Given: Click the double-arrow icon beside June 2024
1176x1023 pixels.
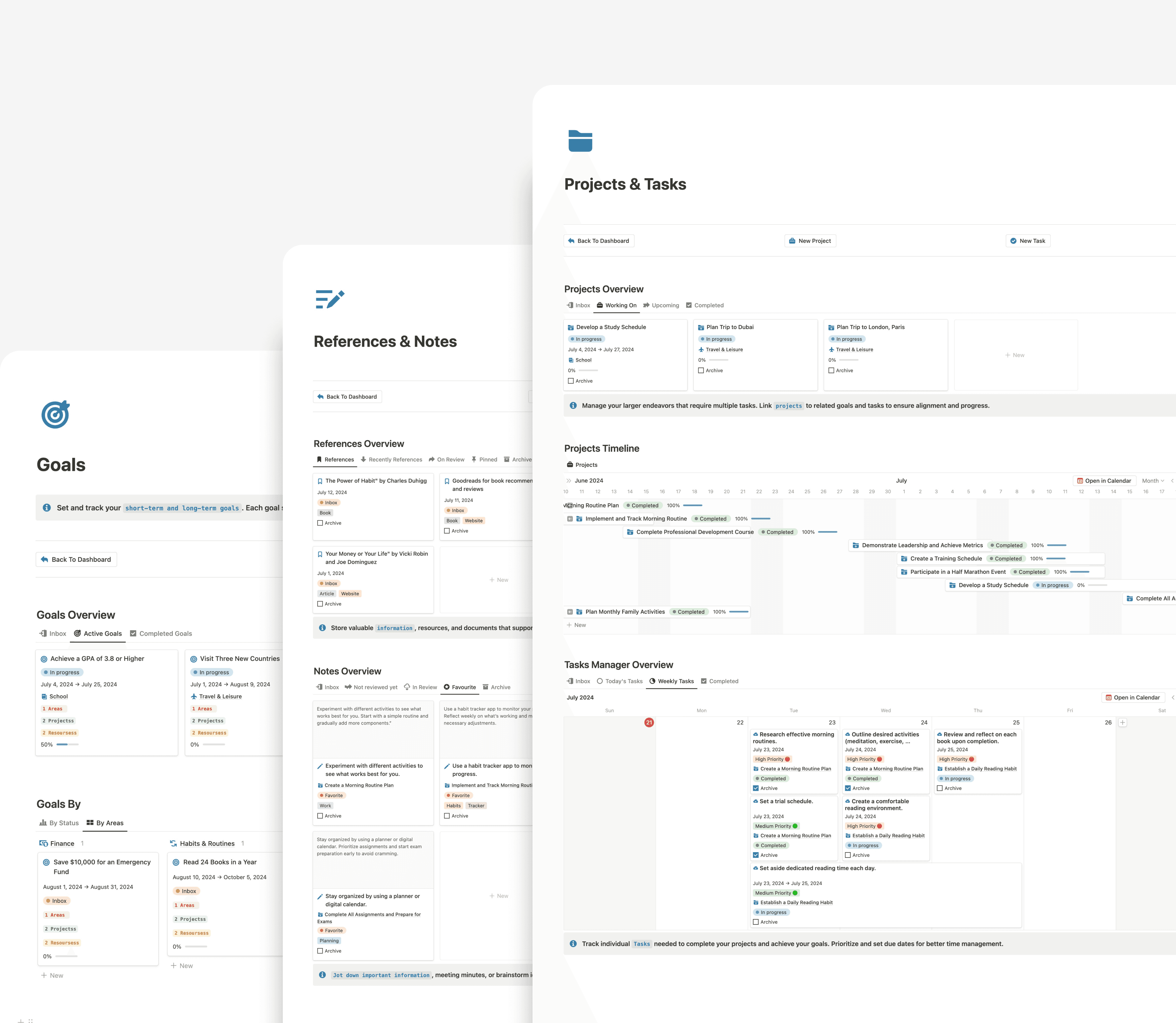Looking at the screenshot, I should click(x=569, y=481).
